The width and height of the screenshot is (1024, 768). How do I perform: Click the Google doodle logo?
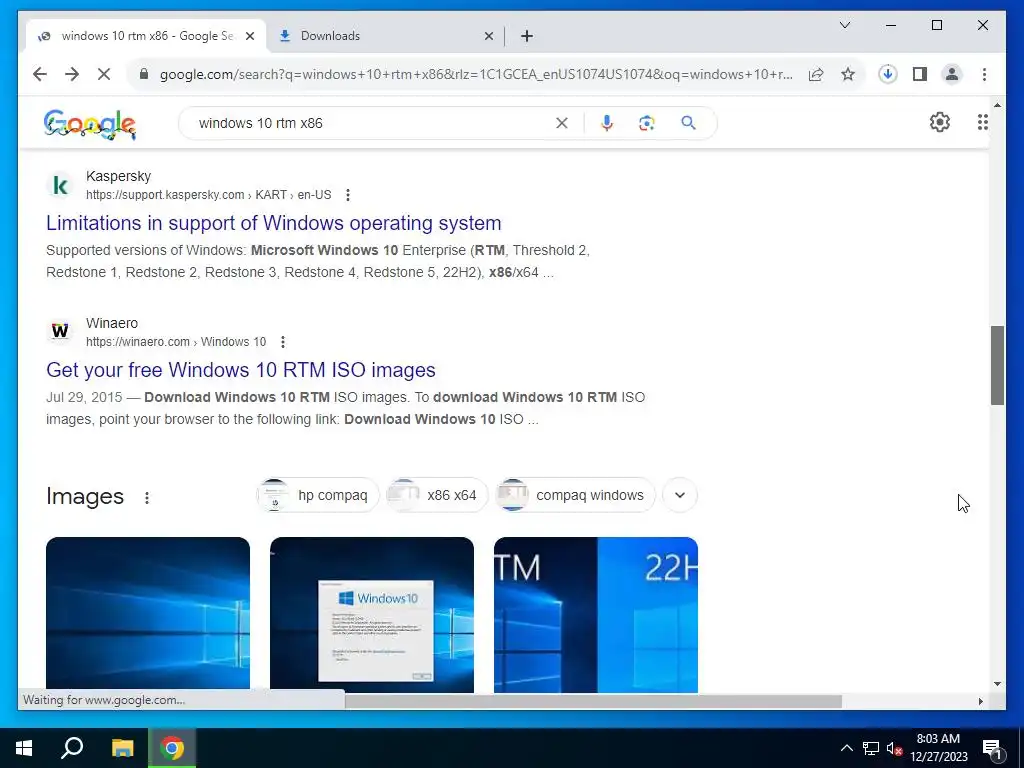pos(90,124)
